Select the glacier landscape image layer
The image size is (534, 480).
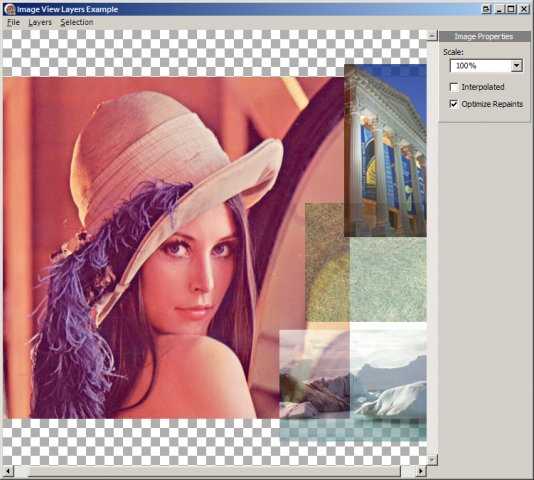pyautogui.click(x=353, y=383)
